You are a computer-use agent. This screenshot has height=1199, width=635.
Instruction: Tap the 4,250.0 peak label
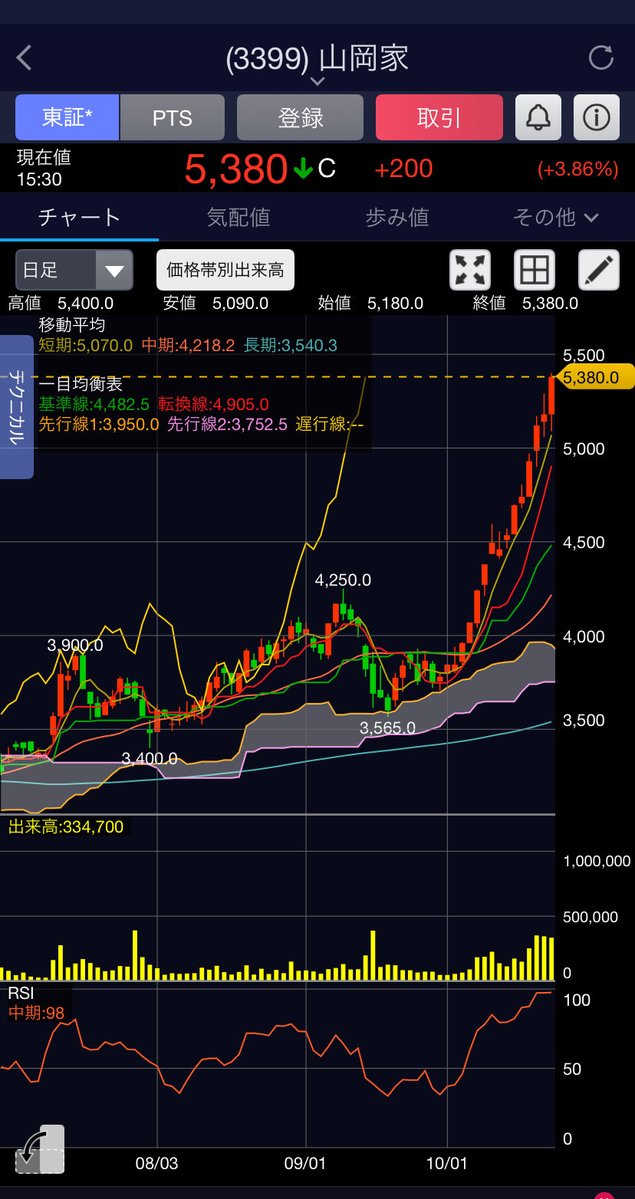point(343,580)
